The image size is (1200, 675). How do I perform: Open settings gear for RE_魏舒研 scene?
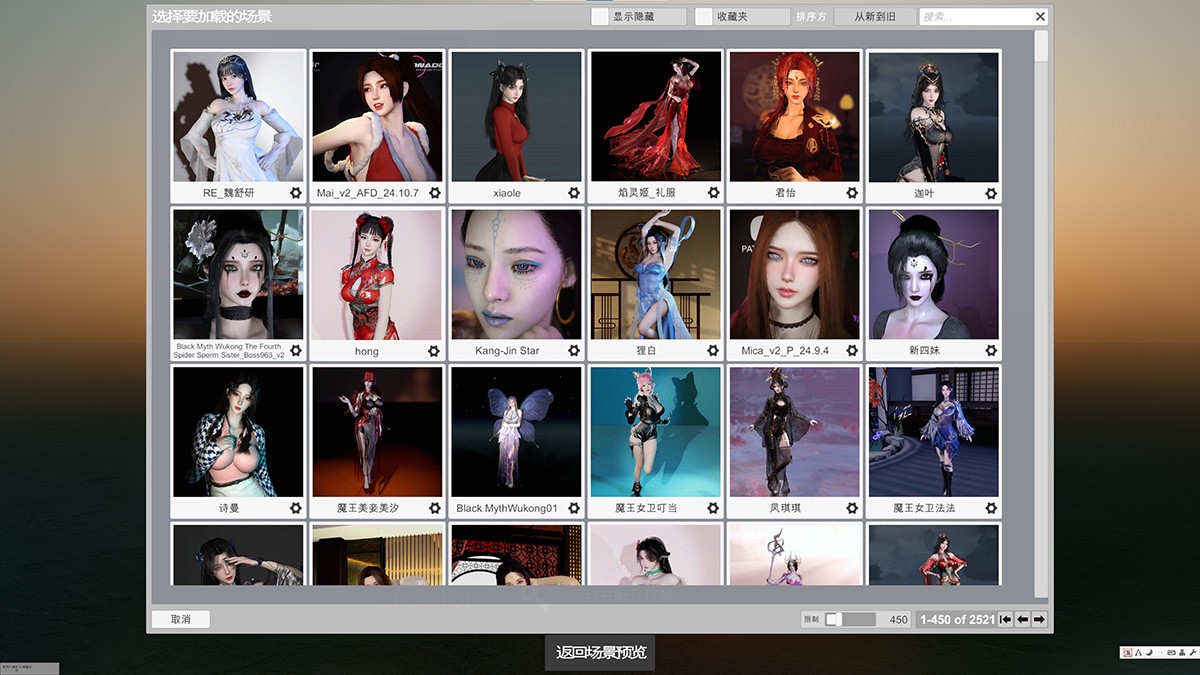pyautogui.click(x=296, y=193)
